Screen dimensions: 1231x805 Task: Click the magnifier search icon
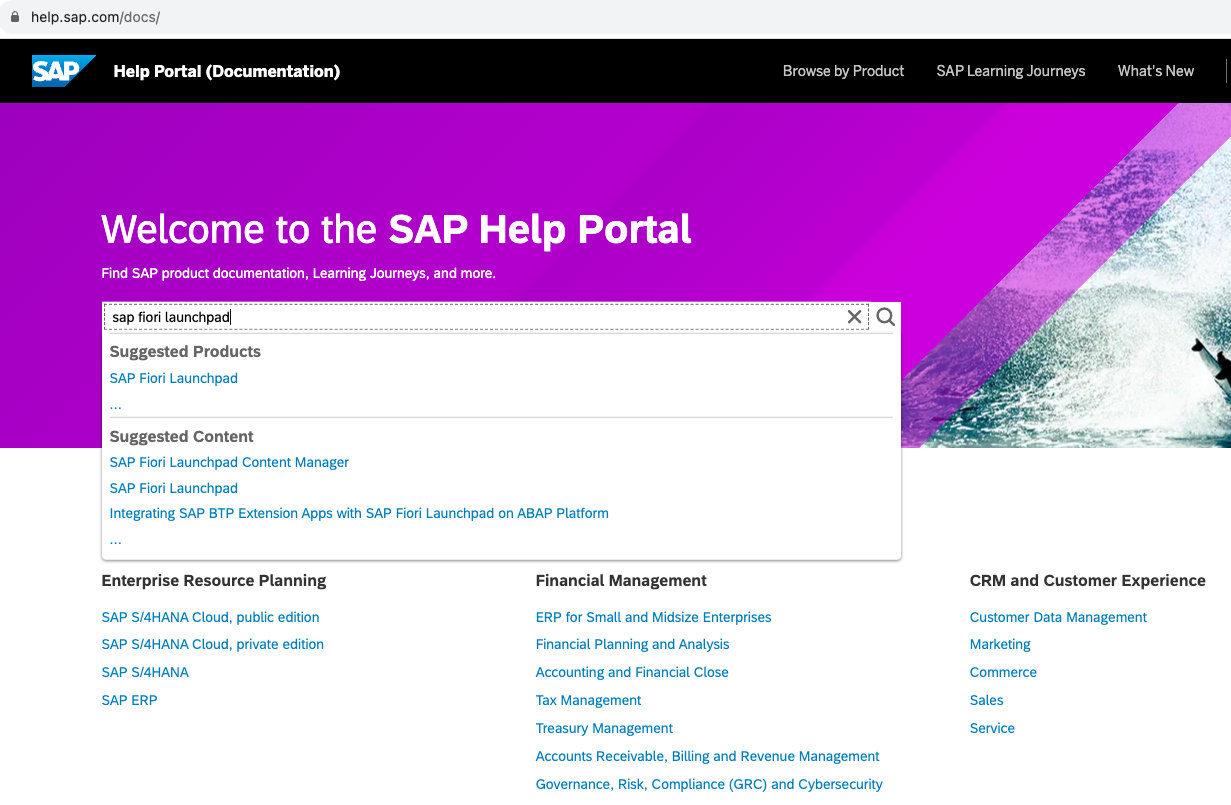coord(886,317)
